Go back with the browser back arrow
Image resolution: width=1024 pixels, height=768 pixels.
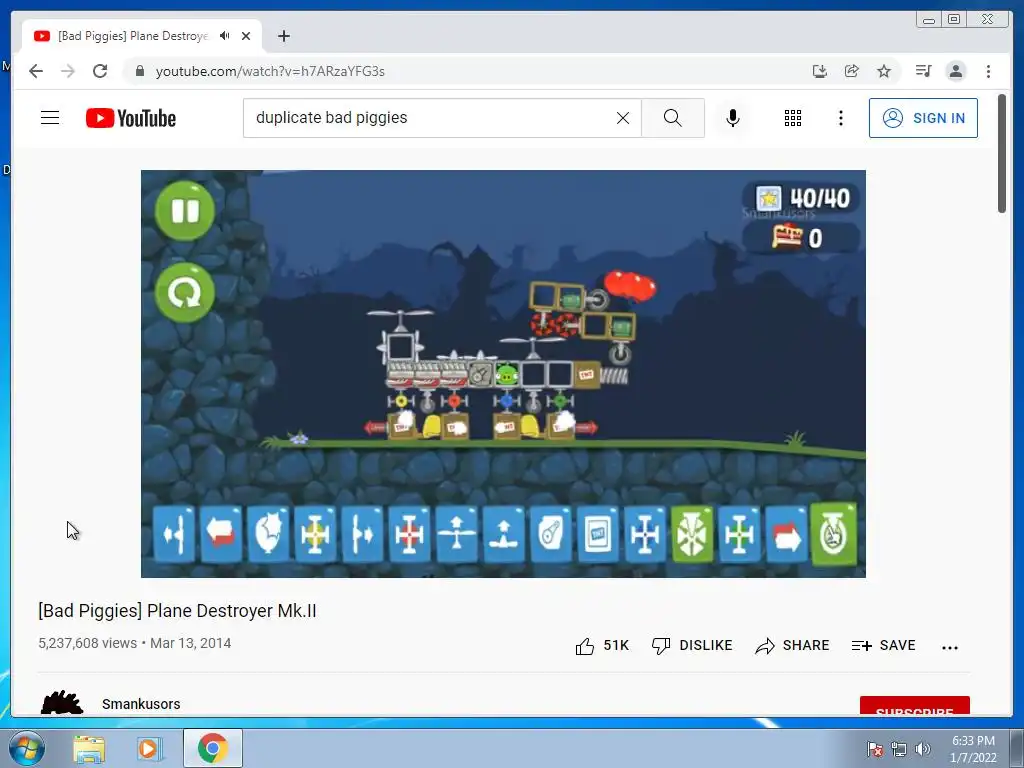point(36,71)
